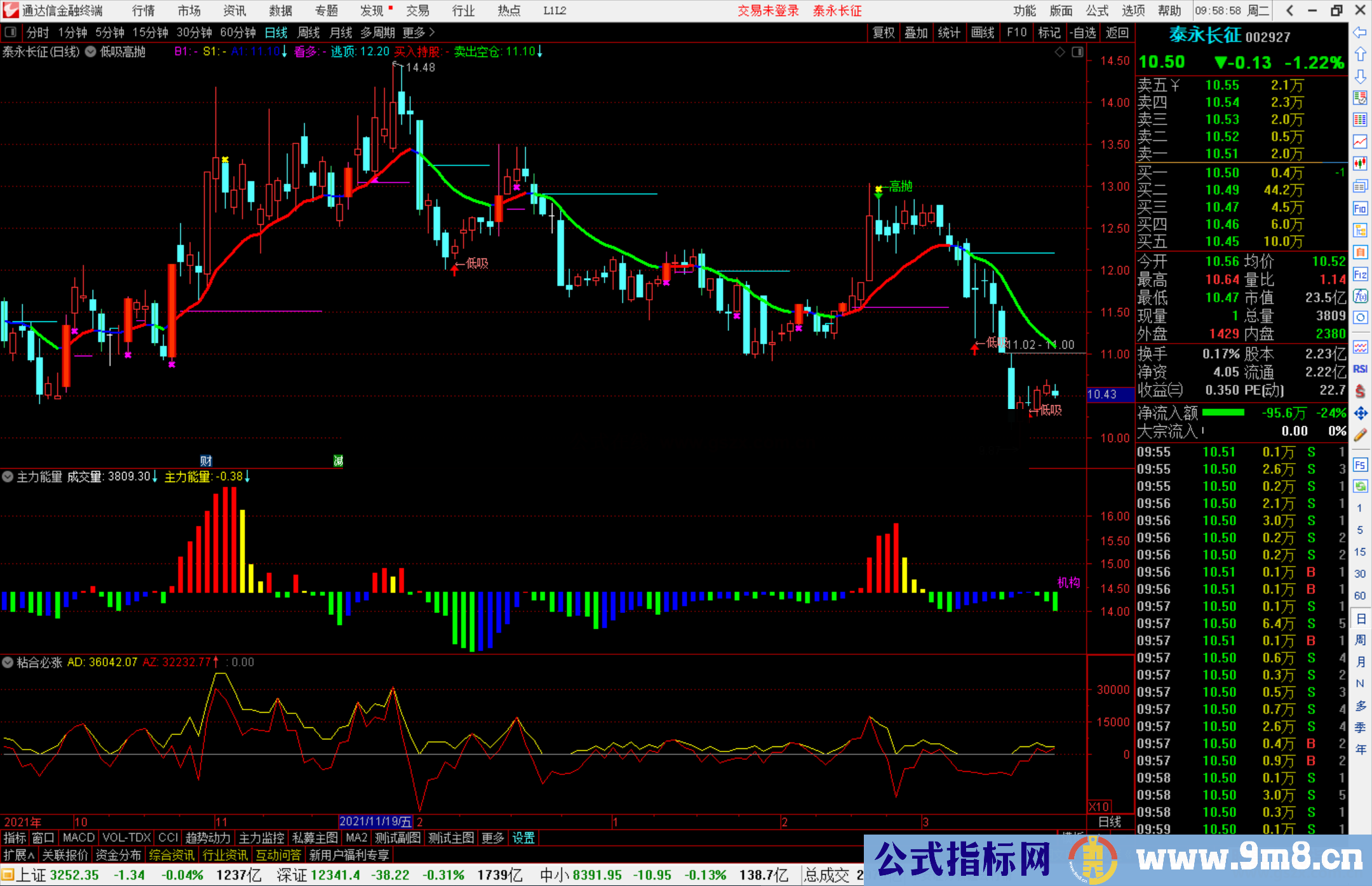
Task: Click the 复权 button
Action: [x=883, y=32]
